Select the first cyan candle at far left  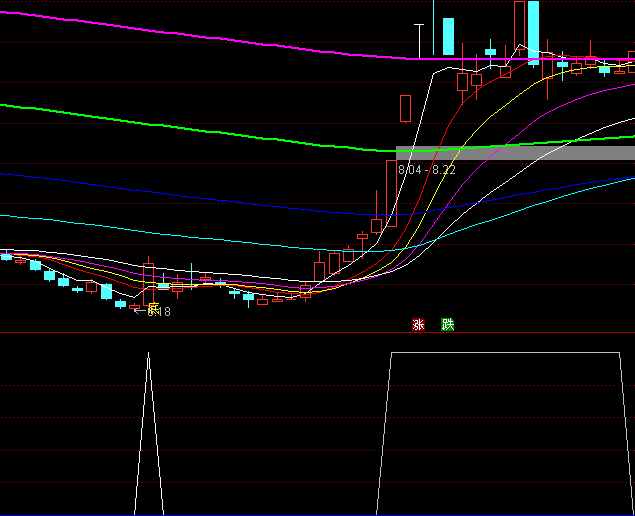6,257
